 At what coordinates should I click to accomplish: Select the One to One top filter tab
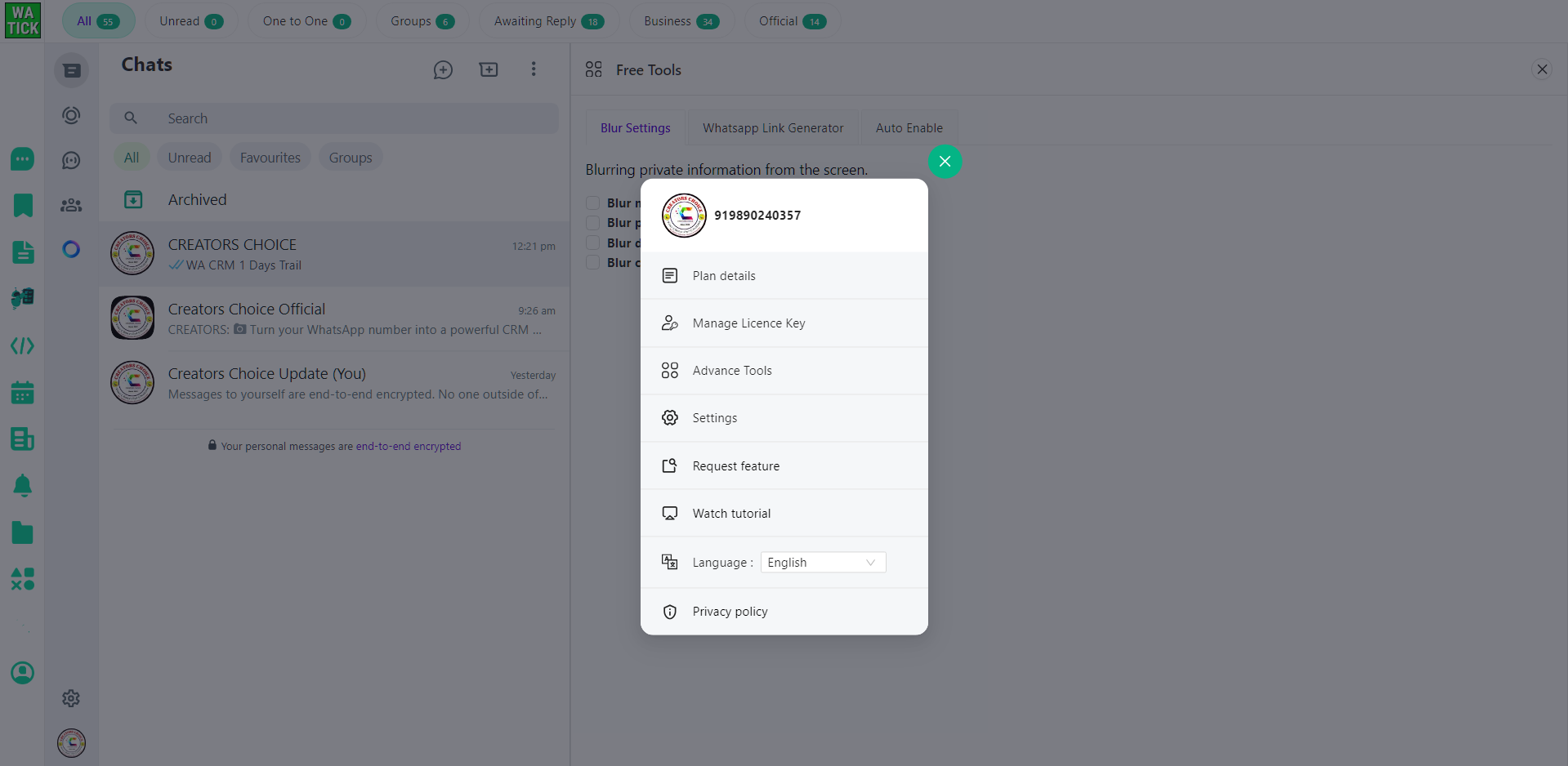[x=307, y=21]
